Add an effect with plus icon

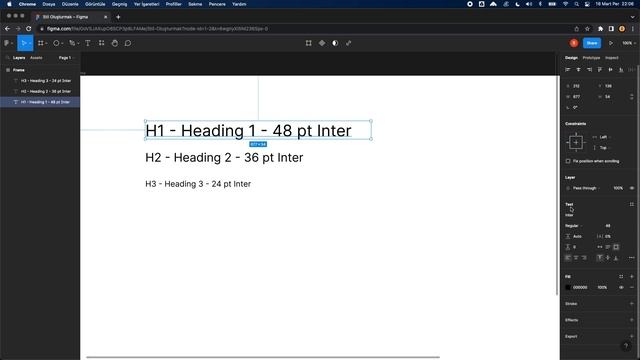coord(631,320)
